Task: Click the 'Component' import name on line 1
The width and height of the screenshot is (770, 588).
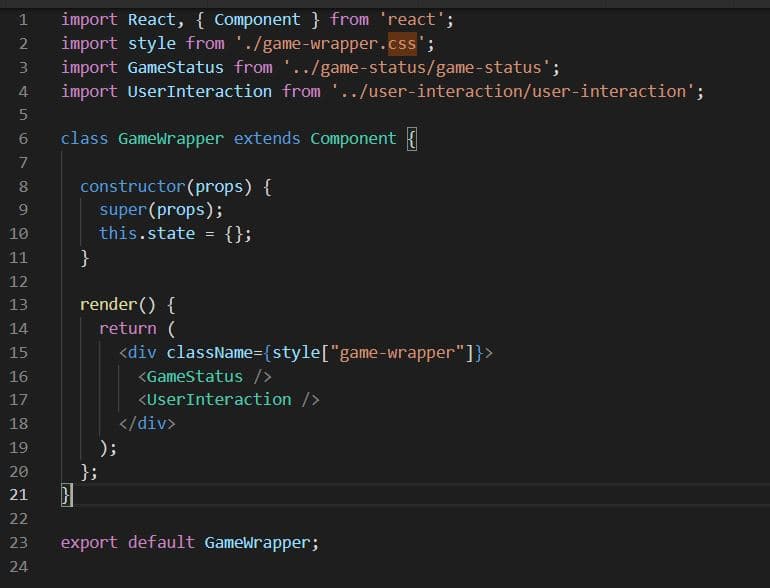Action: pyautogui.click(x=257, y=20)
